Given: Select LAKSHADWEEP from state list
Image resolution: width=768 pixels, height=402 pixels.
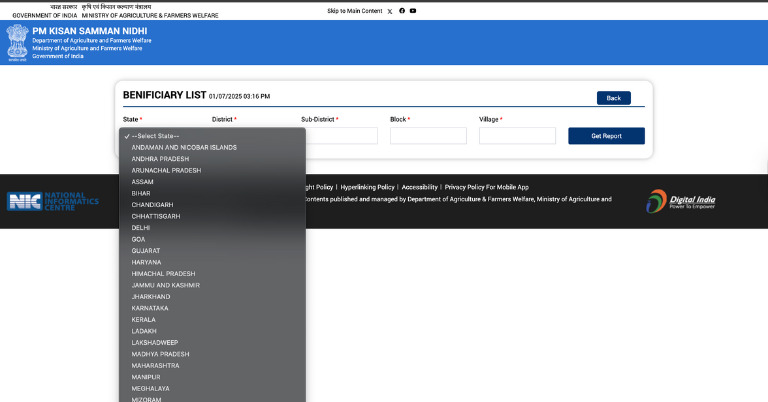Looking at the screenshot, I should (212, 343).
